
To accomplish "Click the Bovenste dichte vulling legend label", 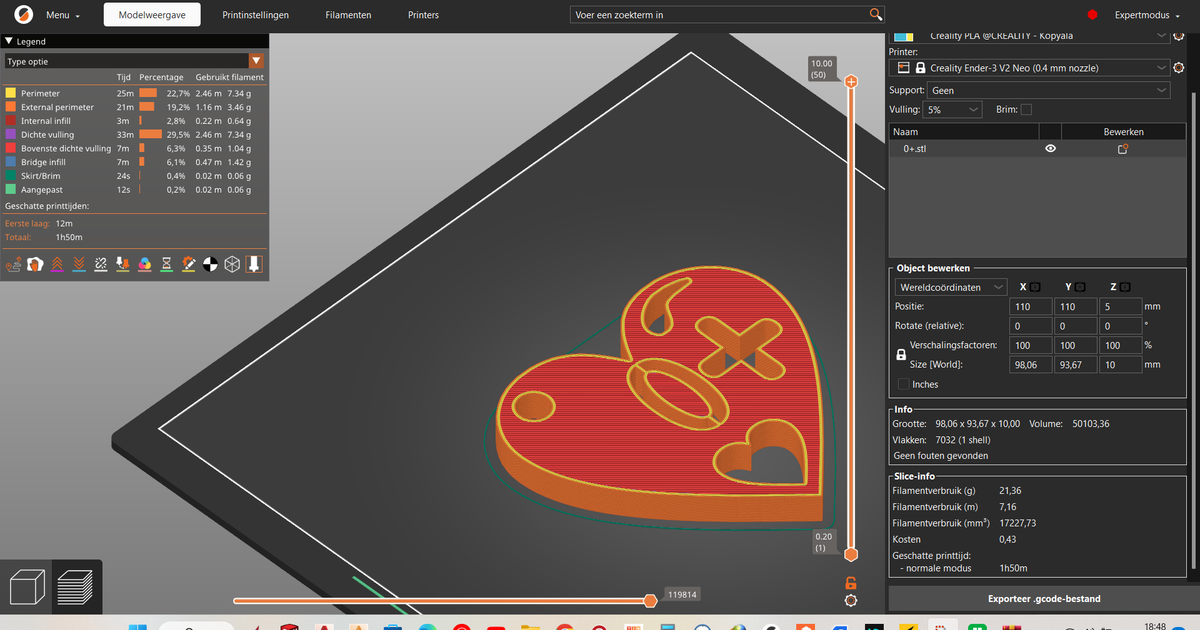I will point(66,148).
